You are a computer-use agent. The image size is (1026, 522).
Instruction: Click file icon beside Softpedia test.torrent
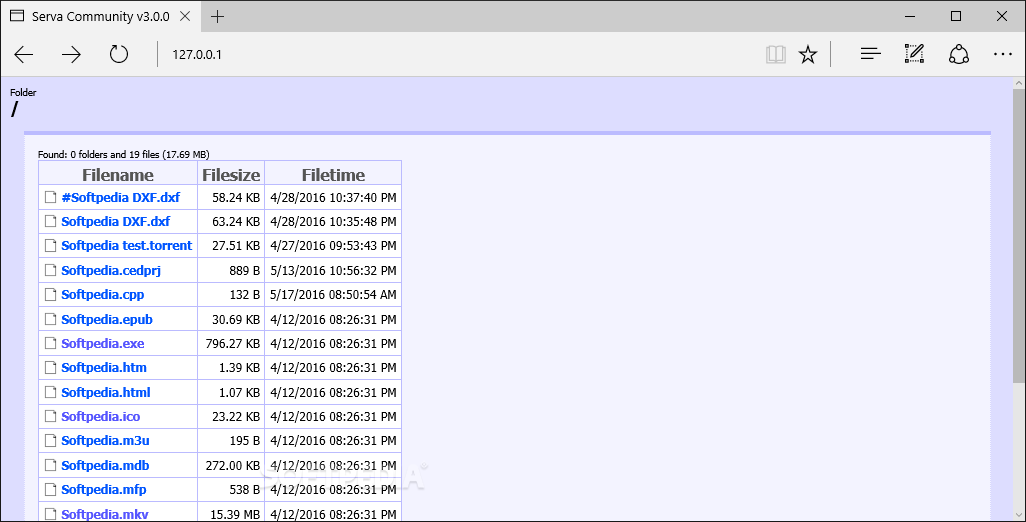[50, 245]
